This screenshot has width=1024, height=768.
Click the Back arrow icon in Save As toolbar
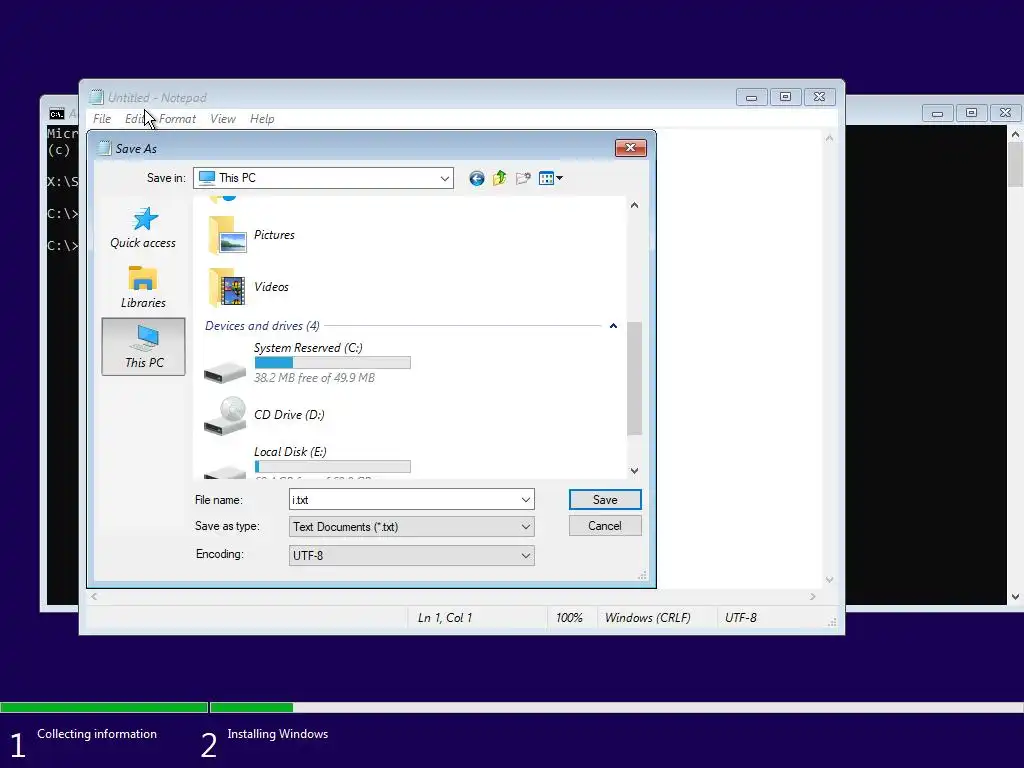477,178
